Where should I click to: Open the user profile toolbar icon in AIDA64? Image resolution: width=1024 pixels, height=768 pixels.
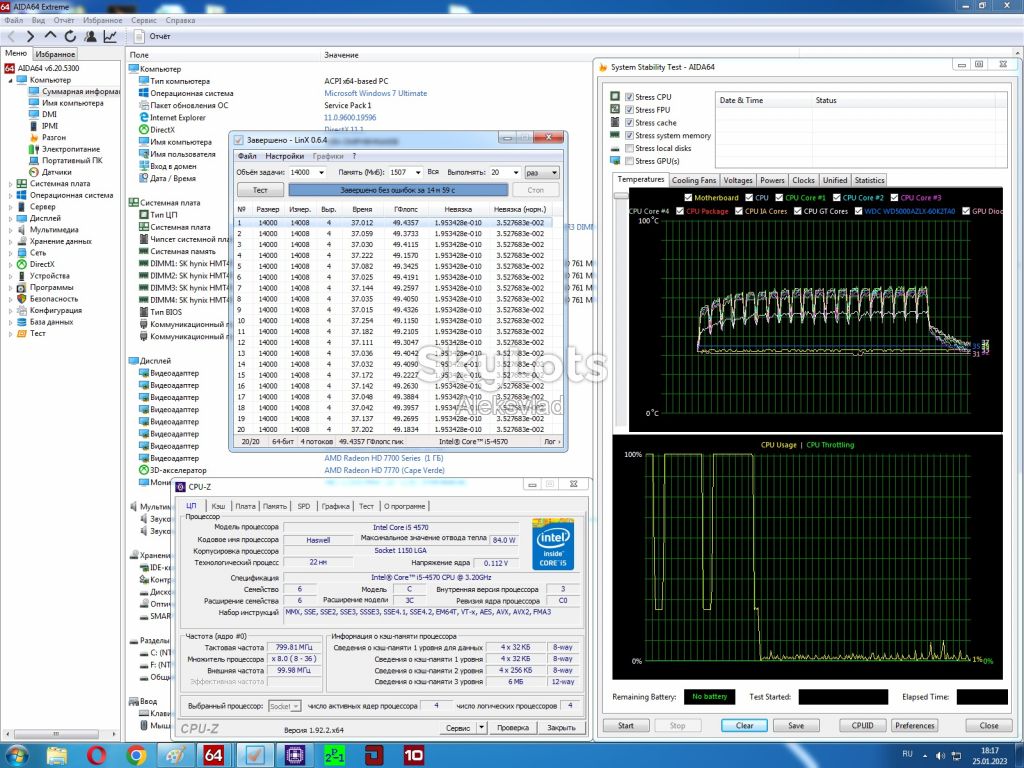(x=90, y=37)
